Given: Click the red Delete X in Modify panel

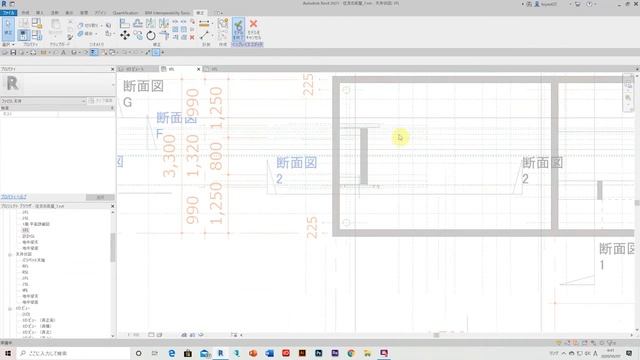Looking at the screenshot, I should (192, 37).
